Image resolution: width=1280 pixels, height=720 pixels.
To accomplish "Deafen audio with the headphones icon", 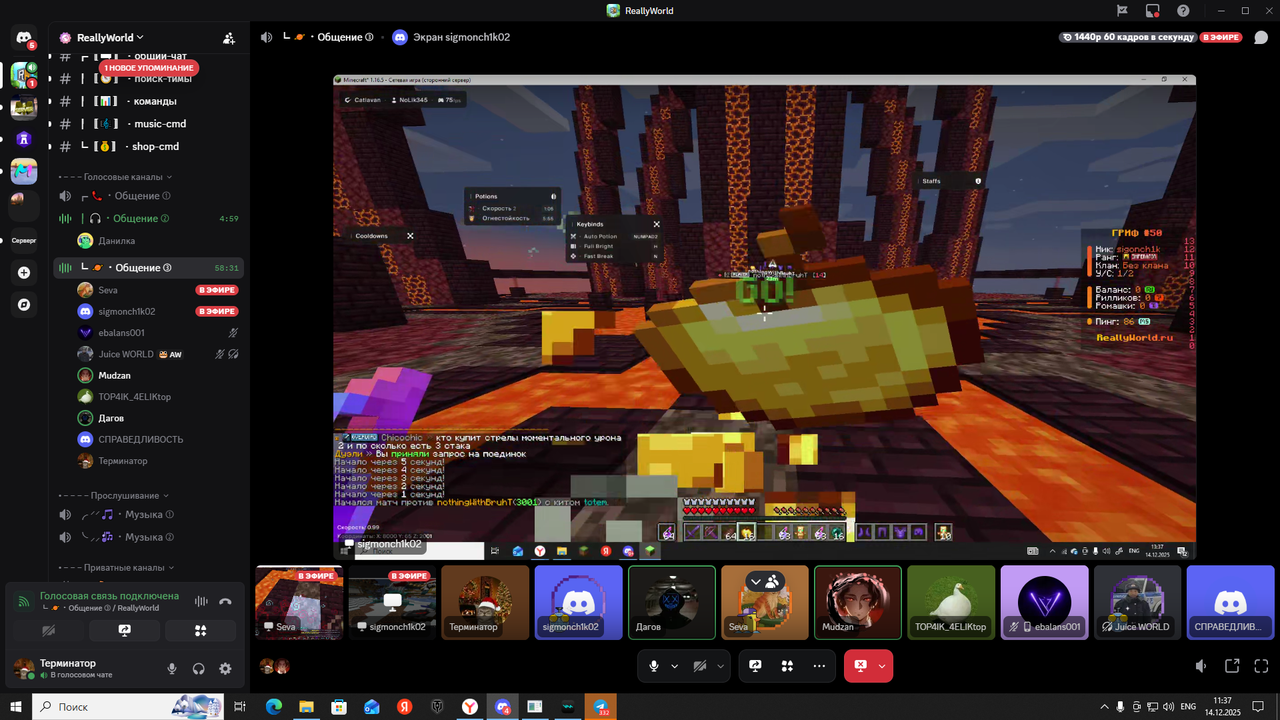I will (199, 669).
